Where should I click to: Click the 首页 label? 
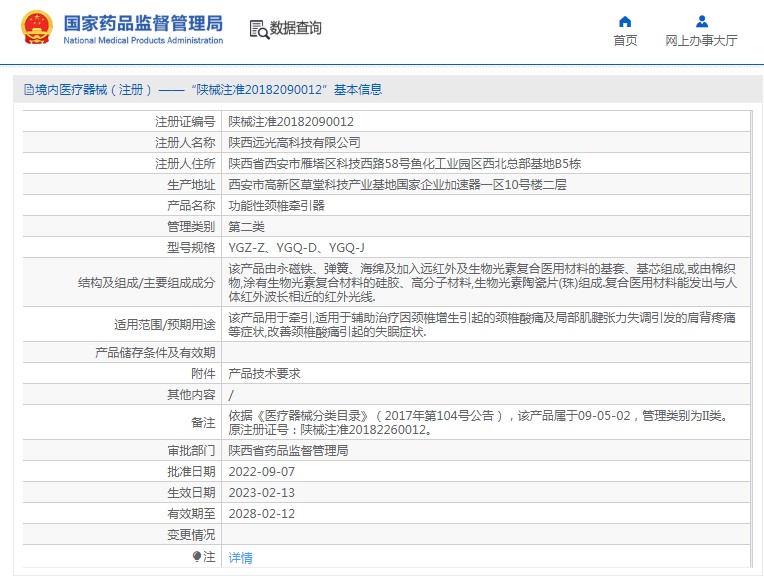(625, 40)
